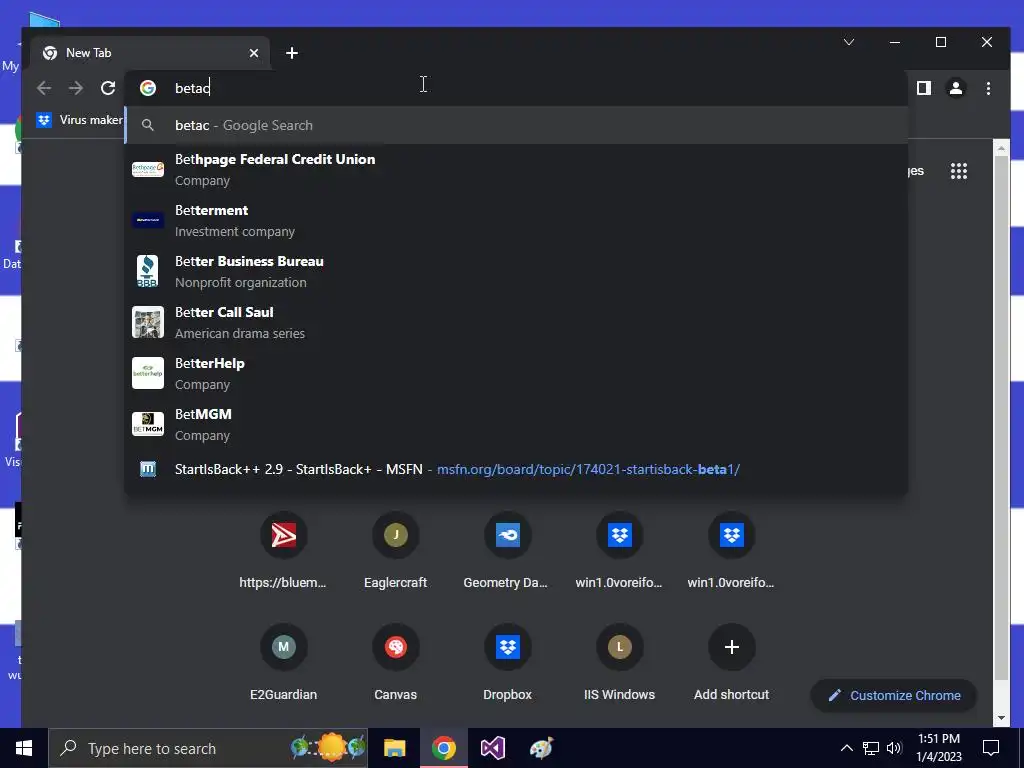Open the Google apps grid icon
Screen dimensions: 1024x768
click(959, 171)
